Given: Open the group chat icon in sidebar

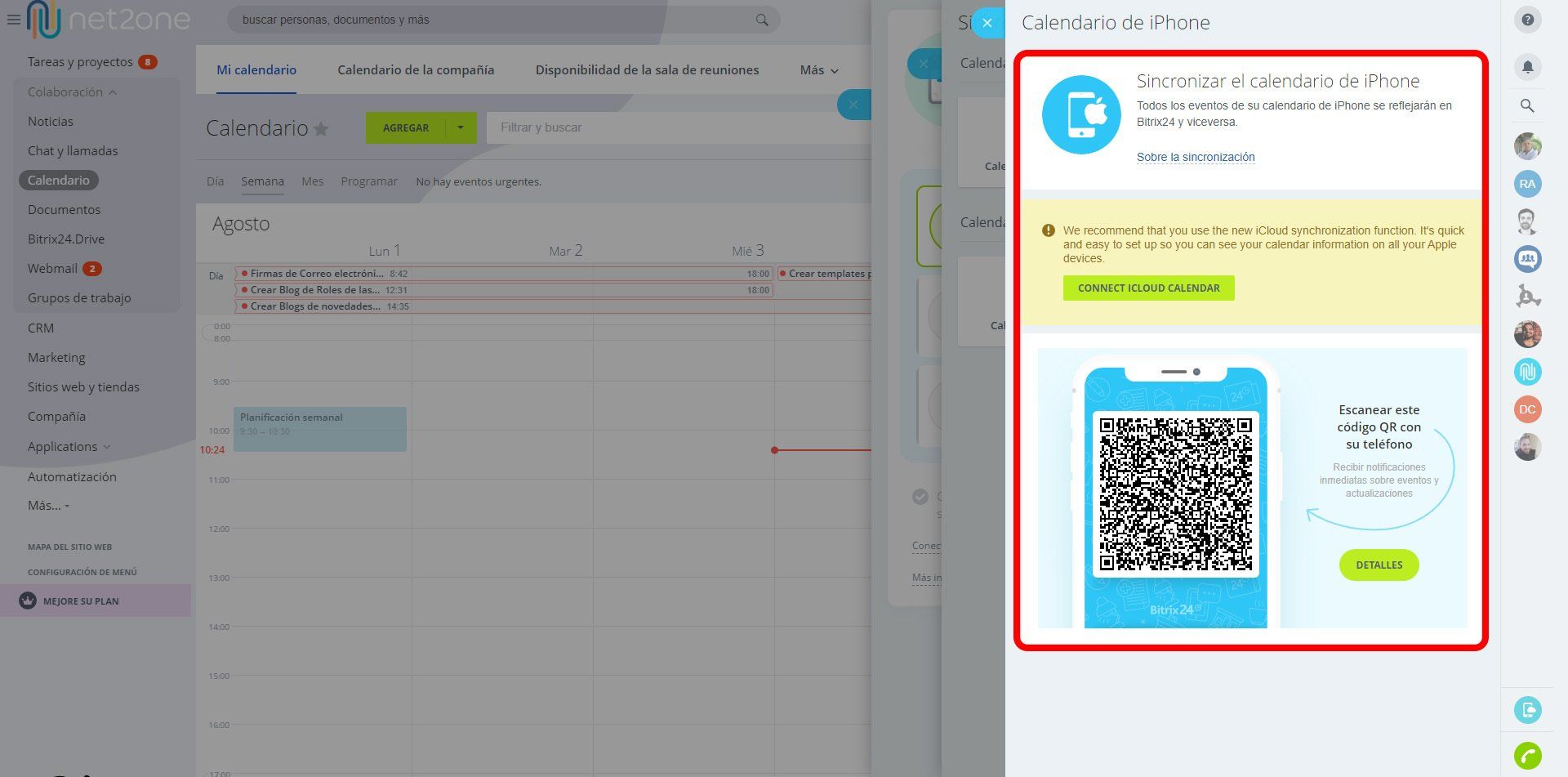Looking at the screenshot, I should (1527, 259).
